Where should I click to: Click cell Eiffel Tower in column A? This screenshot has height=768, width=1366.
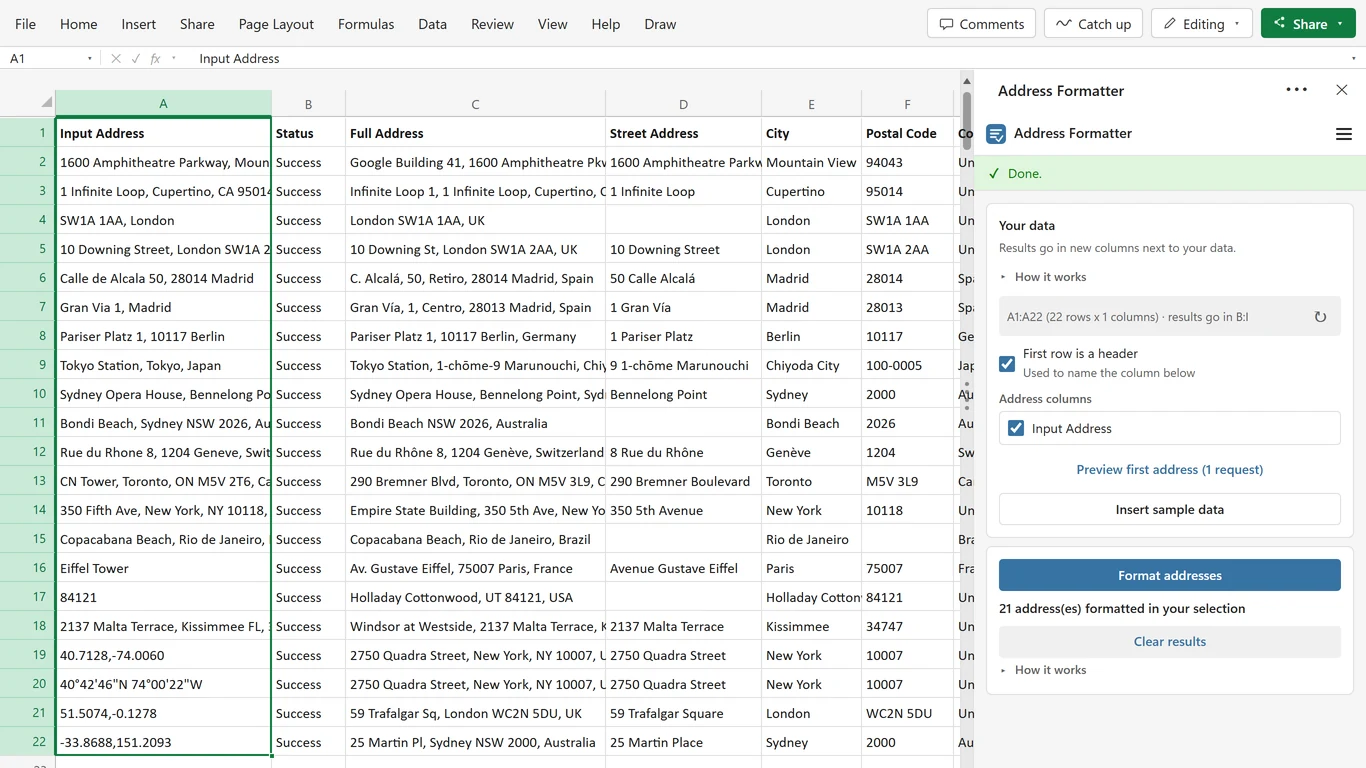[163, 568]
